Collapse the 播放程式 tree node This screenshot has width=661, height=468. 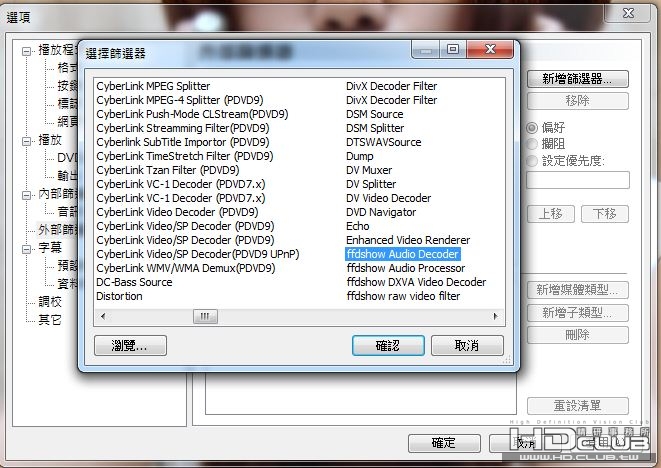pyautogui.click(x=27, y=51)
